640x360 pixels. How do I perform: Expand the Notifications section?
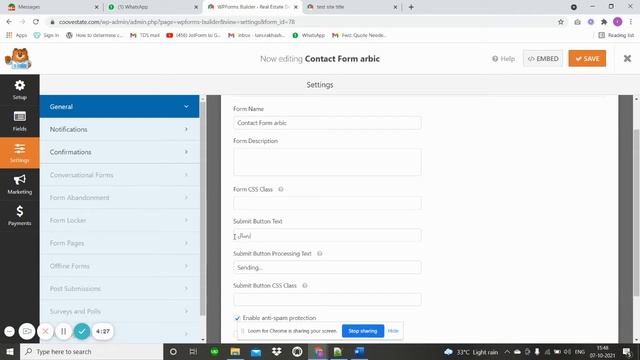point(120,129)
